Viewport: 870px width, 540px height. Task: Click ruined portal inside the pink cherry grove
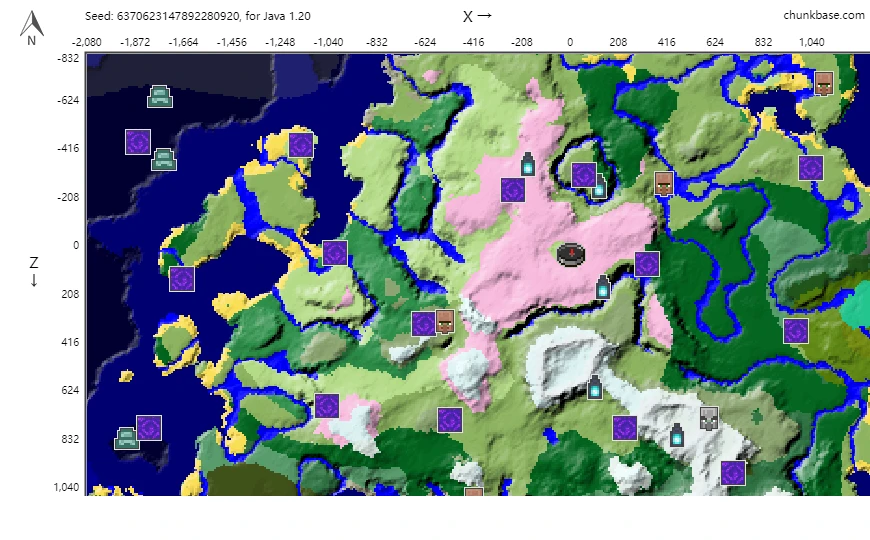[x=513, y=190]
